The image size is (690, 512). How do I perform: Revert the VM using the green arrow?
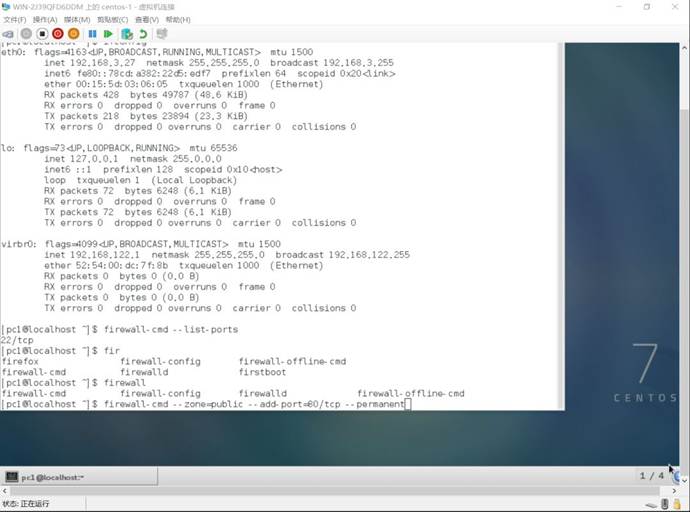tap(143, 34)
